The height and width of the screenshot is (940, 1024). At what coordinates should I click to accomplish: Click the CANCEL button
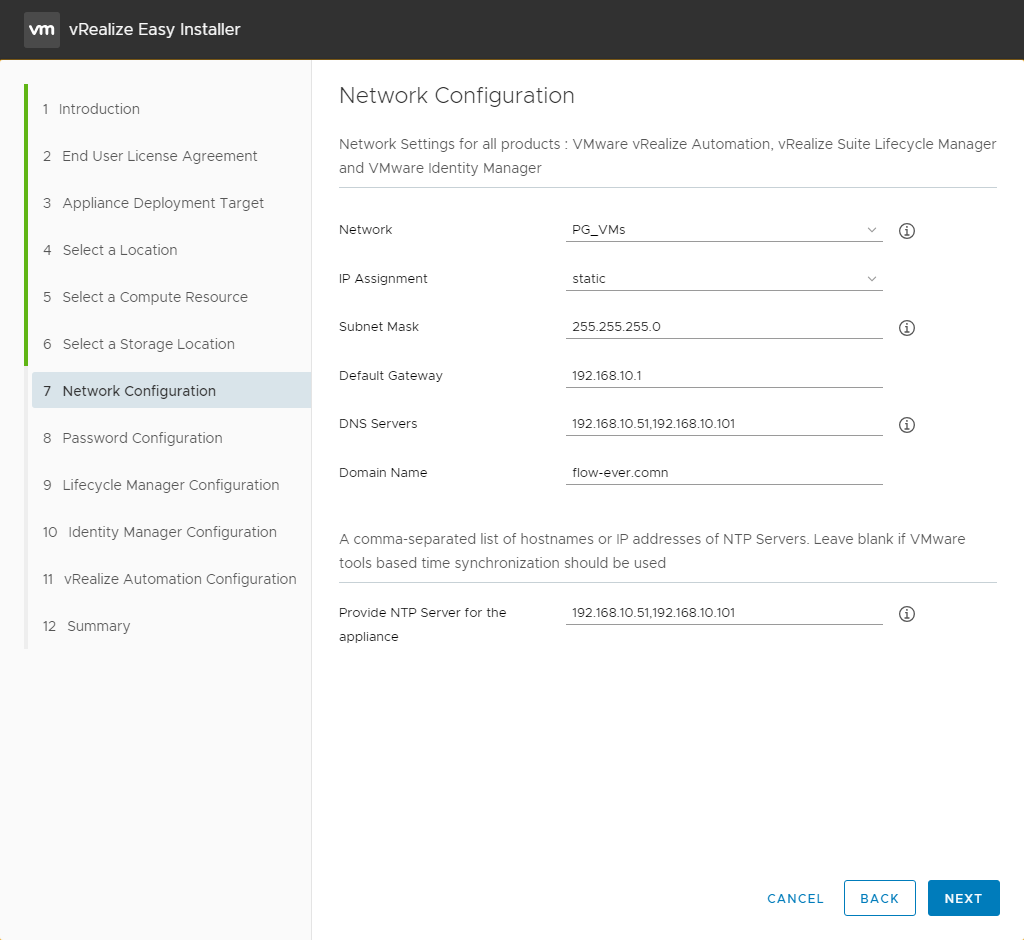tap(795, 898)
